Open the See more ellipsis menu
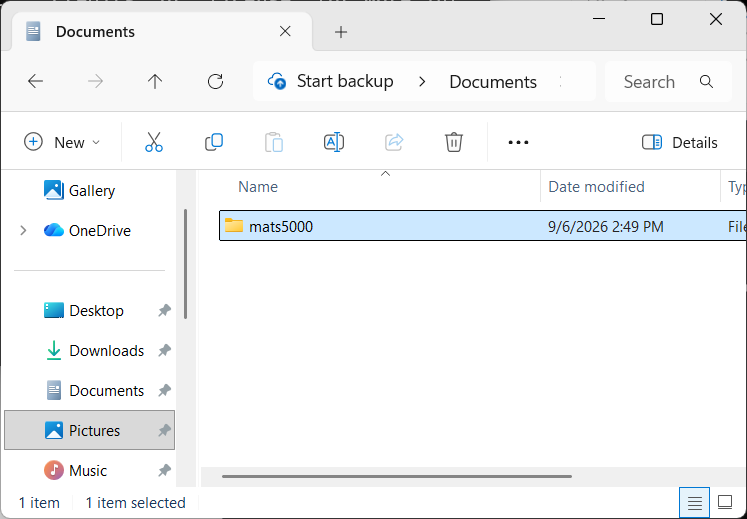This screenshot has width=747, height=519. pyautogui.click(x=518, y=142)
